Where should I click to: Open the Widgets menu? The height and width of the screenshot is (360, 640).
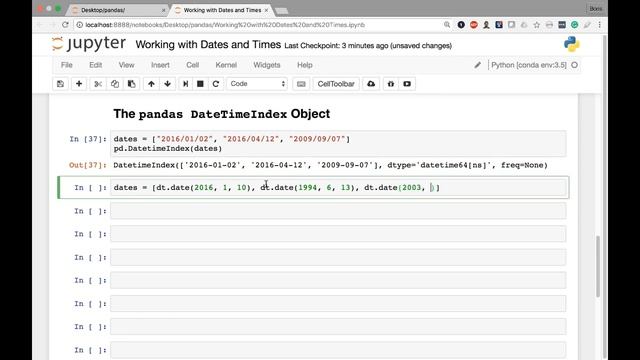tap(267, 65)
